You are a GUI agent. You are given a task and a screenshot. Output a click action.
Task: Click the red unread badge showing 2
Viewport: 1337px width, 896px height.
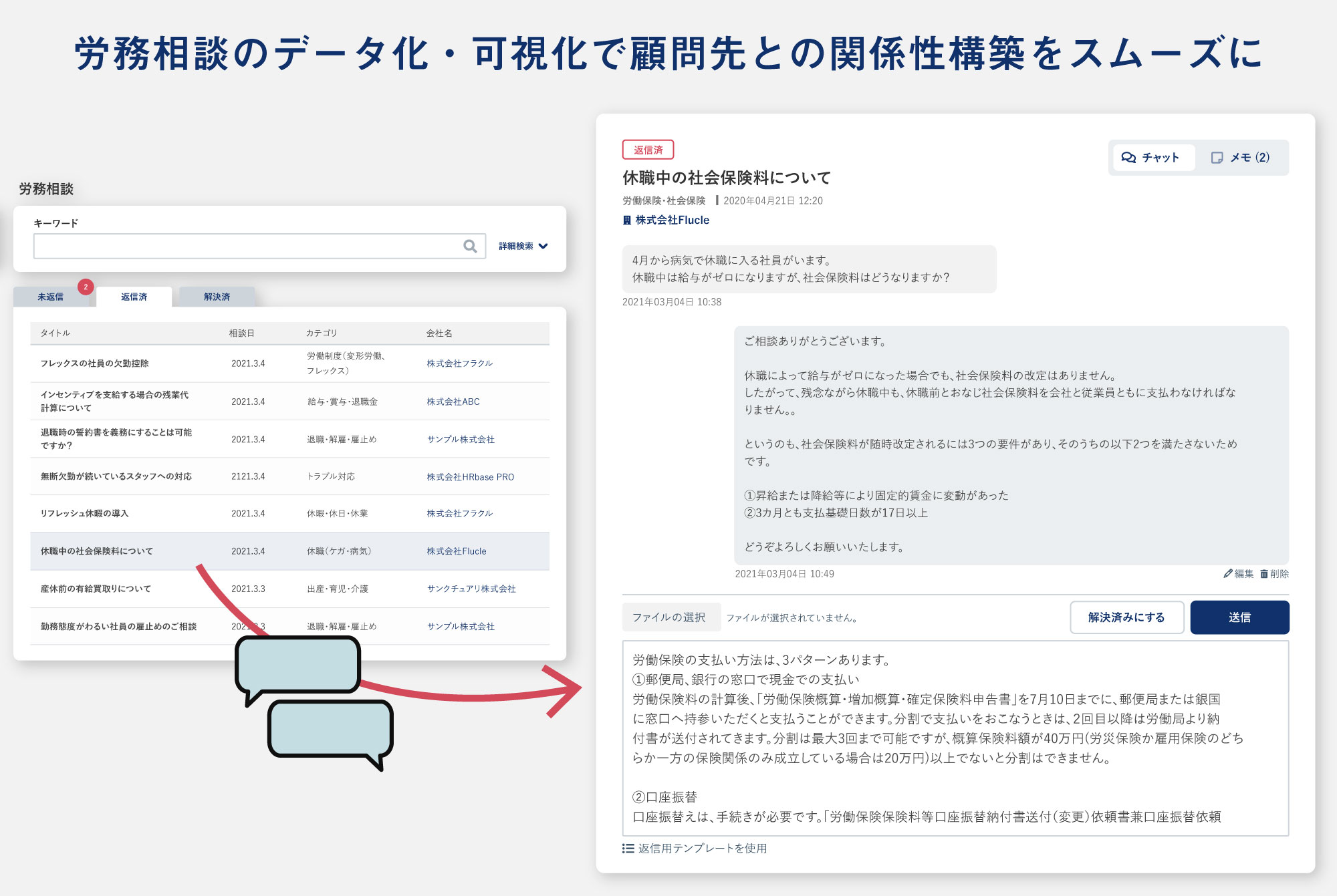tap(86, 287)
